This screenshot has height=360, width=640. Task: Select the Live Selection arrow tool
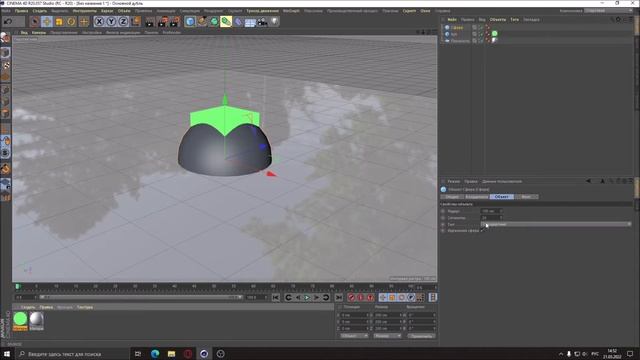click(x=35, y=21)
